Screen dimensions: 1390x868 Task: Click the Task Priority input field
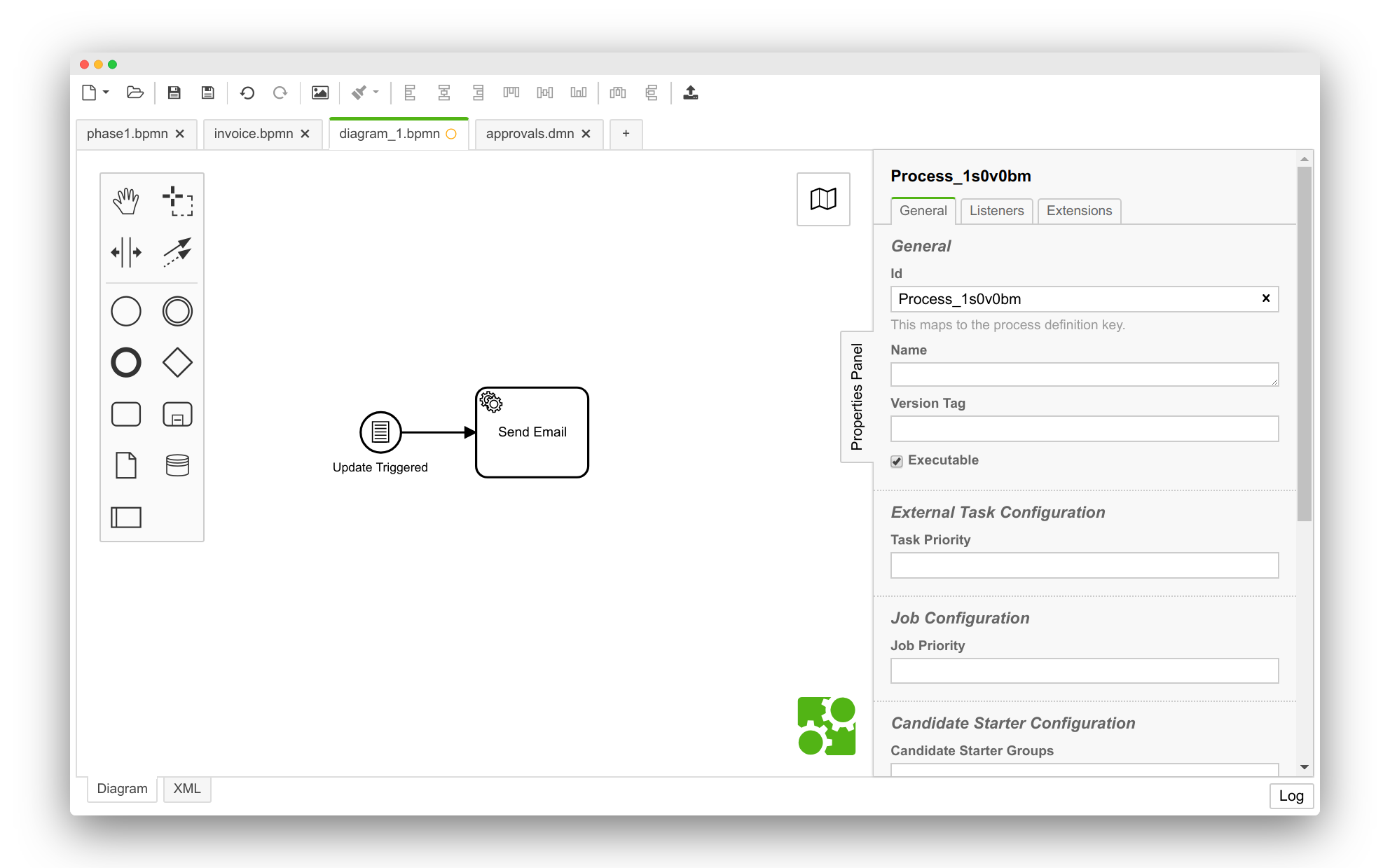click(x=1084, y=565)
